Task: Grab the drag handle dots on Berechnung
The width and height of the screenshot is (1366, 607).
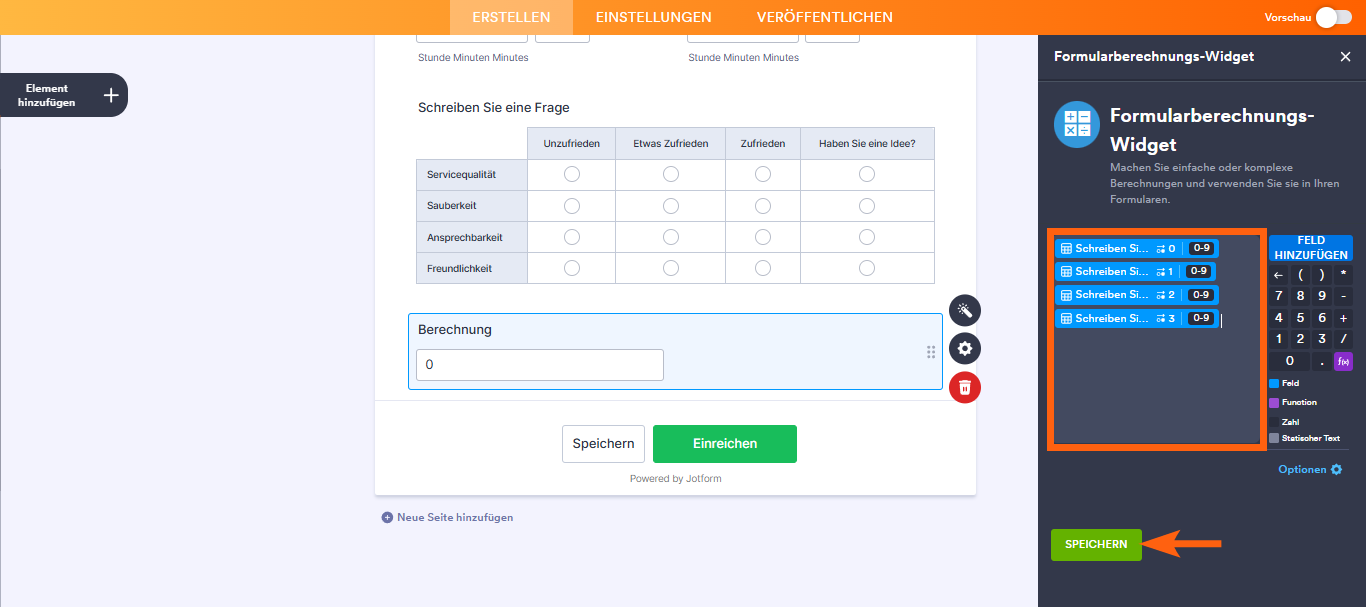Action: point(931,352)
